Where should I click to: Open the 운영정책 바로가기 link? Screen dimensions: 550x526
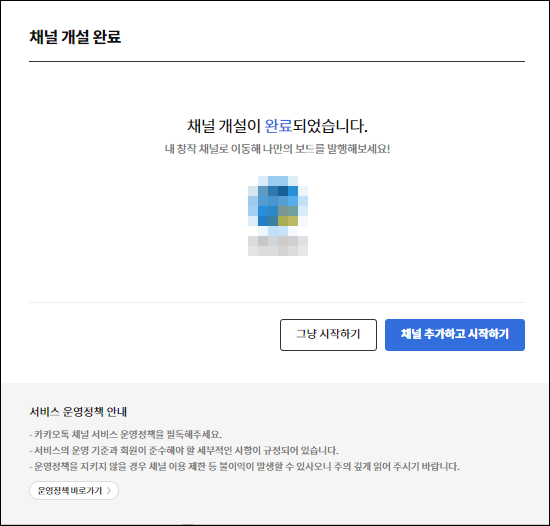[74, 490]
